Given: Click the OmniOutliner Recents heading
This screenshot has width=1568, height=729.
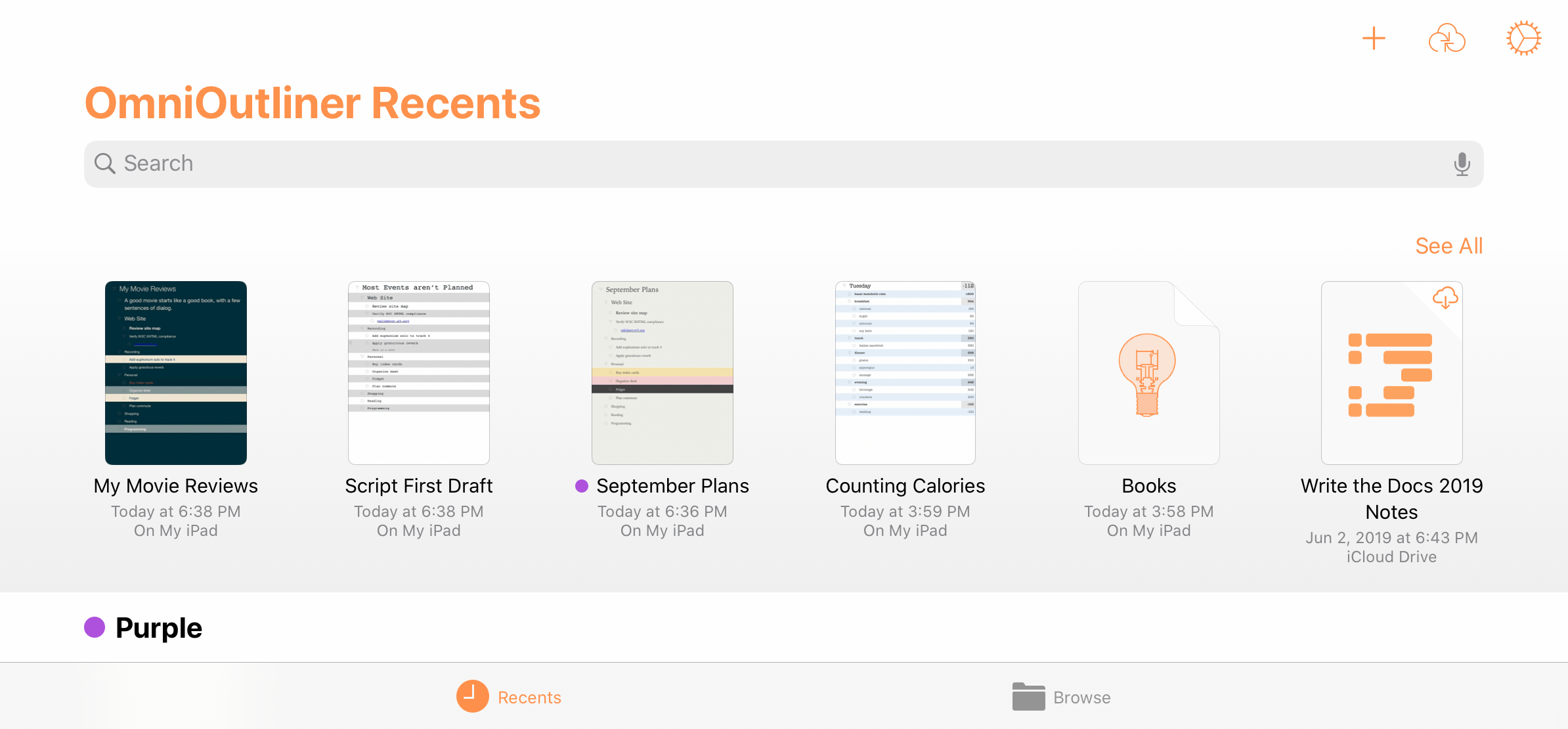Looking at the screenshot, I should 313,103.
